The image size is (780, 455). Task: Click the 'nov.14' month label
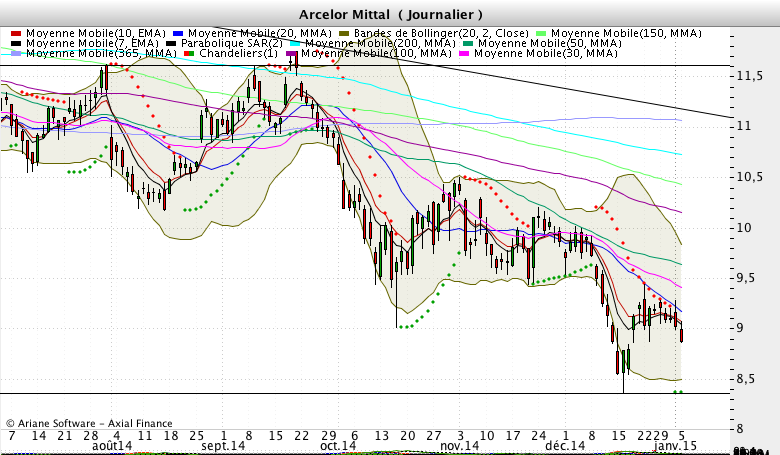pos(460,445)
